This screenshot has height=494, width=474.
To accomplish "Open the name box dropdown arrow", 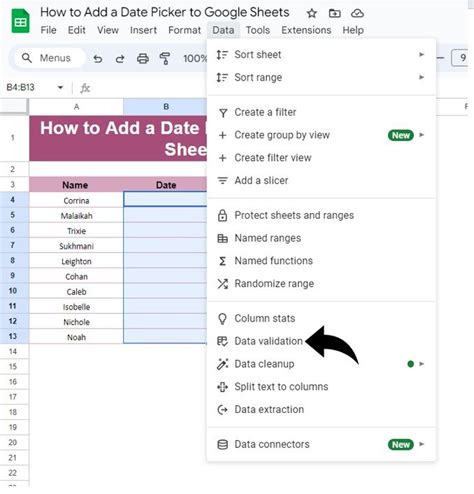I will [60, 88].
